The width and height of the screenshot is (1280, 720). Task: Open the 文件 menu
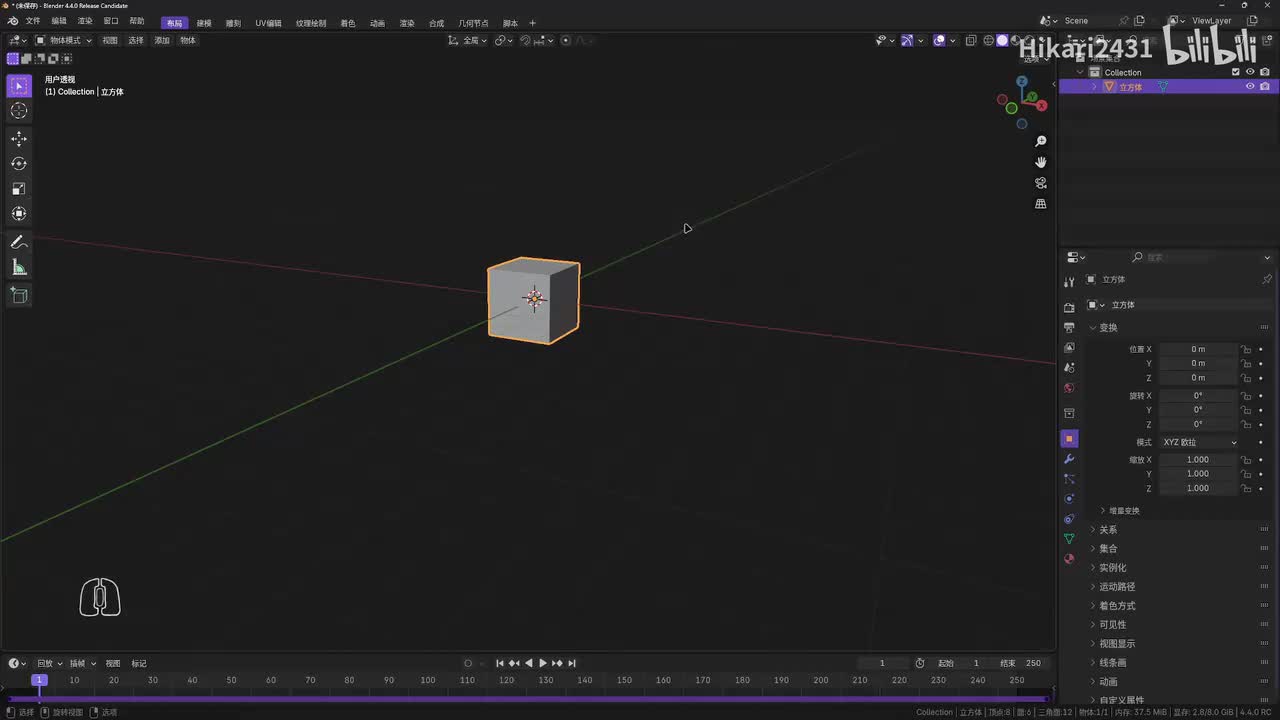tap(33, 21)
